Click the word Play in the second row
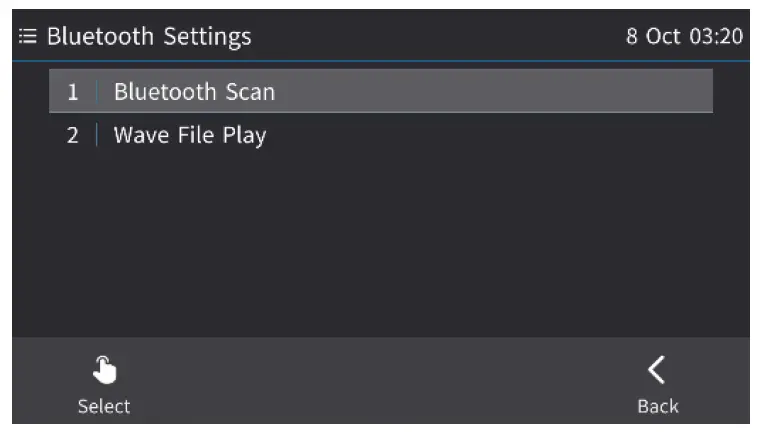Viewport: 759px width, 432px height. (x=244, y=135)
